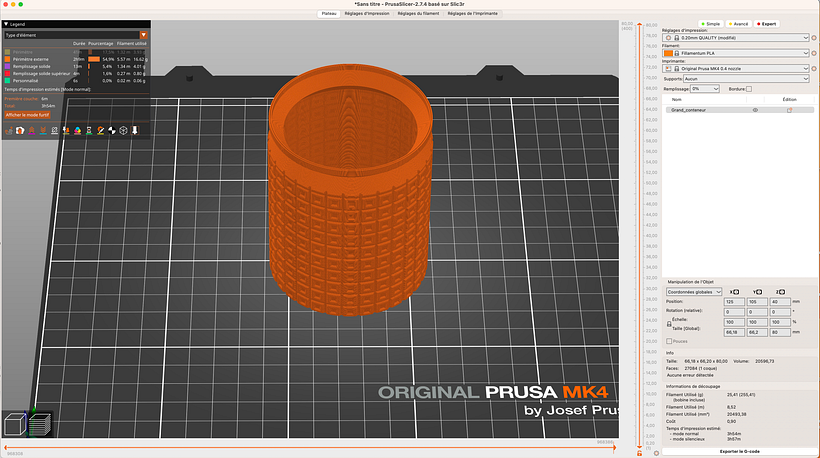Image resolution: width=820 pixels, height=458 pixels.
Task: Open the Remplissage percentage dropdown
Action: 707,88
